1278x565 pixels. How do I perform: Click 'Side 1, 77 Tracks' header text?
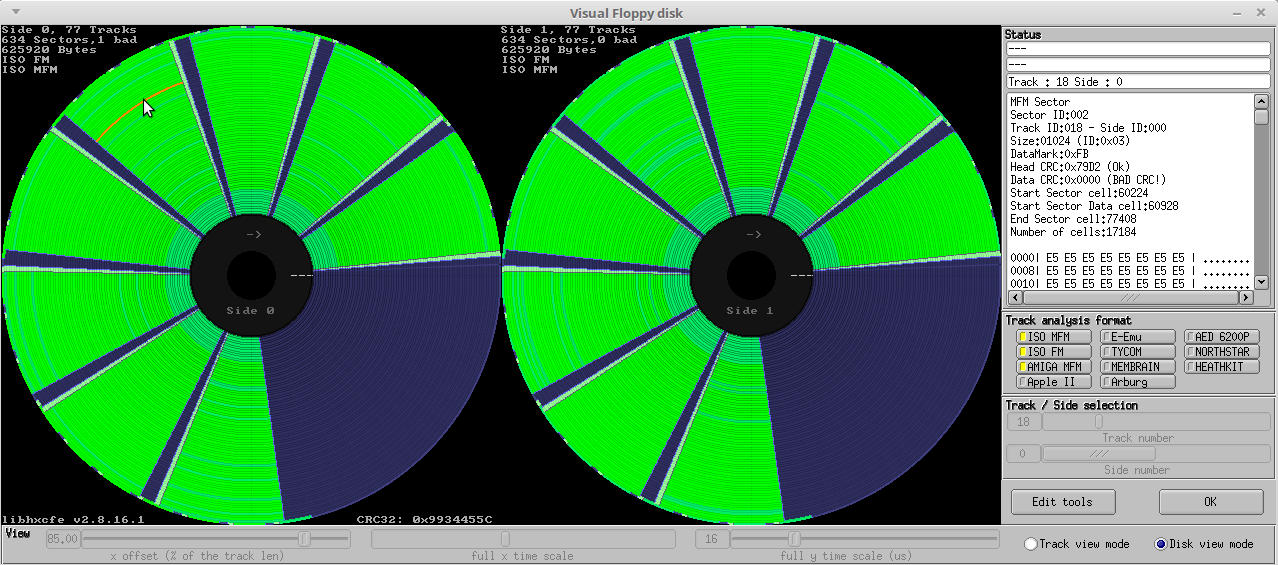(568, 30)
